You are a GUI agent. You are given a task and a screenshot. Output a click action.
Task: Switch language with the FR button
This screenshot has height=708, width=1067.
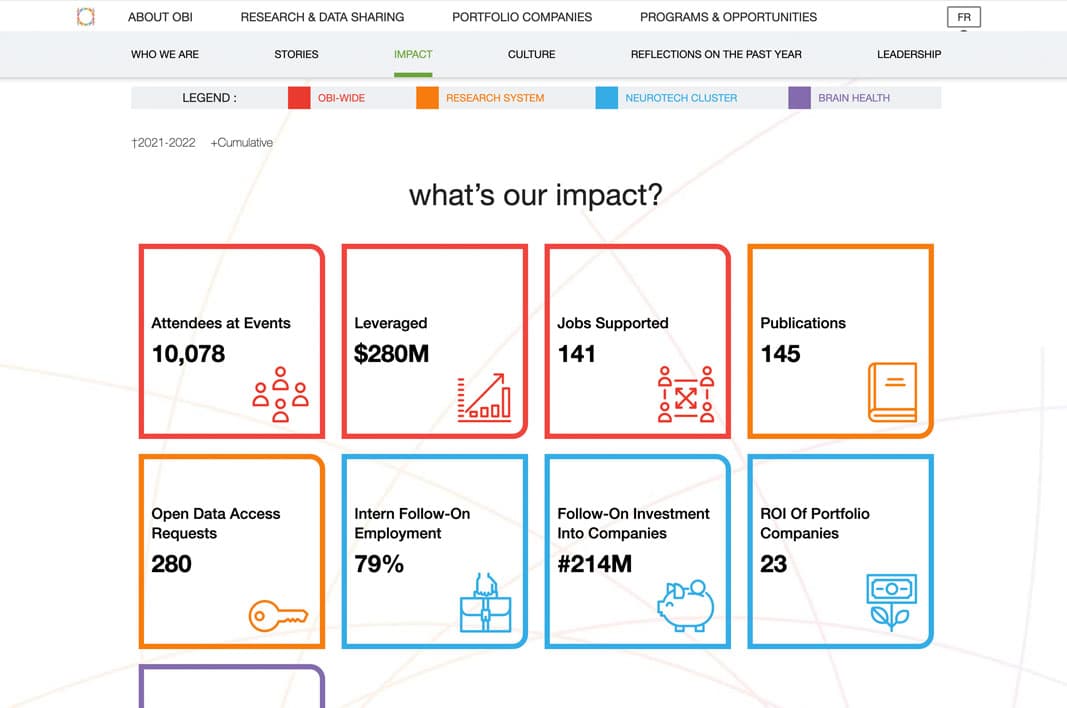pyautogui.click(x=964, y=17)
